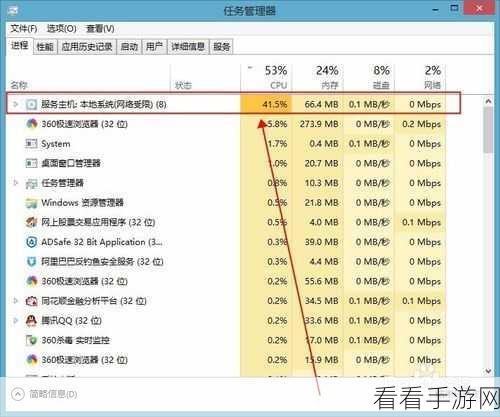This screenshot has height=417, width=500.
Task: Select the 同花顺金融分析平台 (32 位) row name
Action: [94, 301]
